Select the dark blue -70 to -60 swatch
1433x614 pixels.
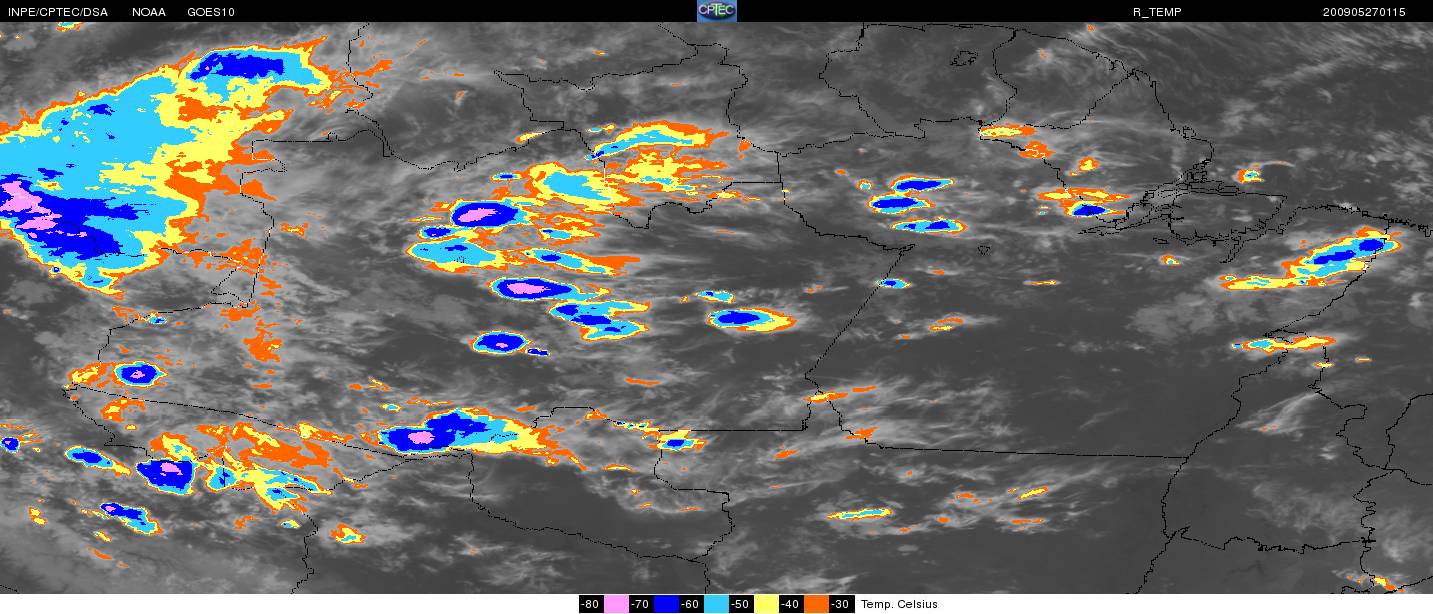click(666, 604)
